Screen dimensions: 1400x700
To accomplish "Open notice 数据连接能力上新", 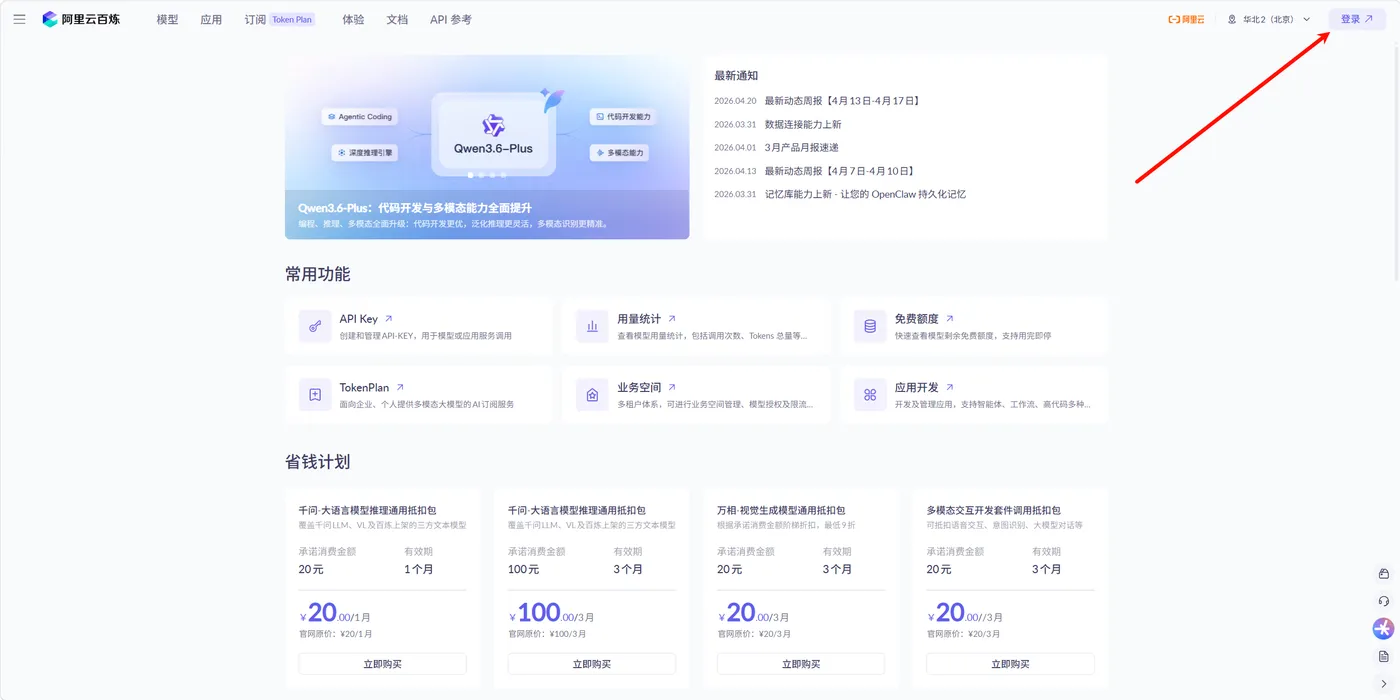I will click(x=803, y=124).
